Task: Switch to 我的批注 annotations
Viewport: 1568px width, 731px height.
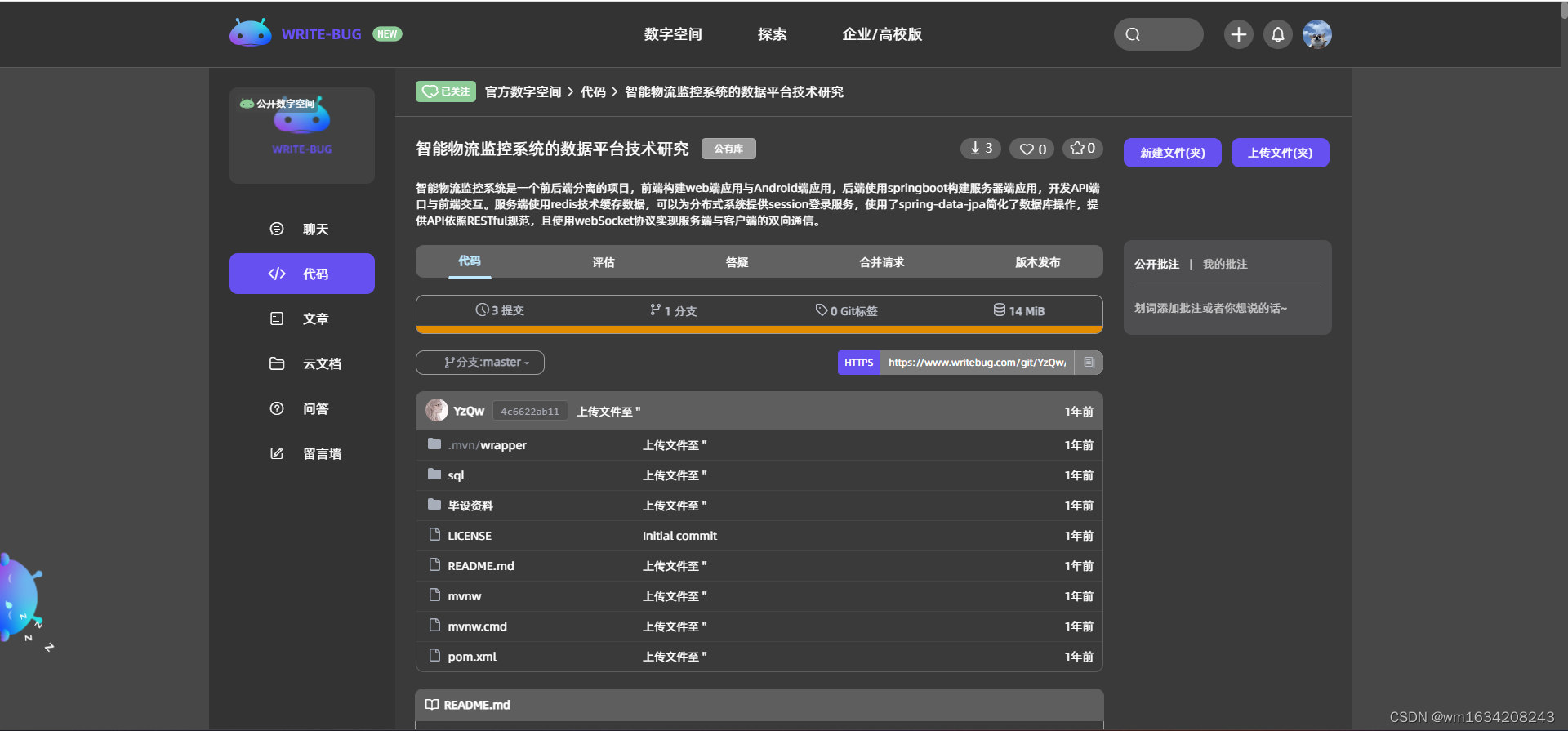Action: click(x=1225, y=264)
